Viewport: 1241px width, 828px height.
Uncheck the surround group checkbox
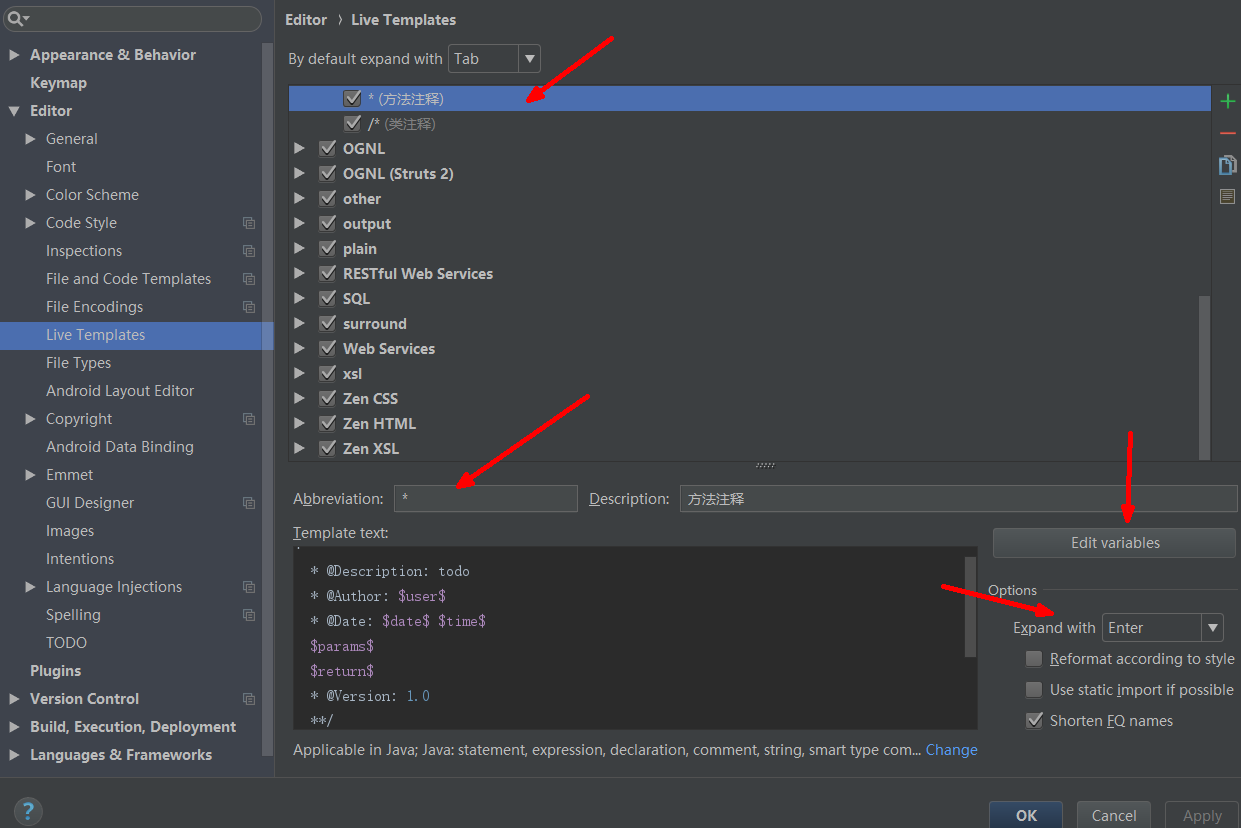click(327, 323)
